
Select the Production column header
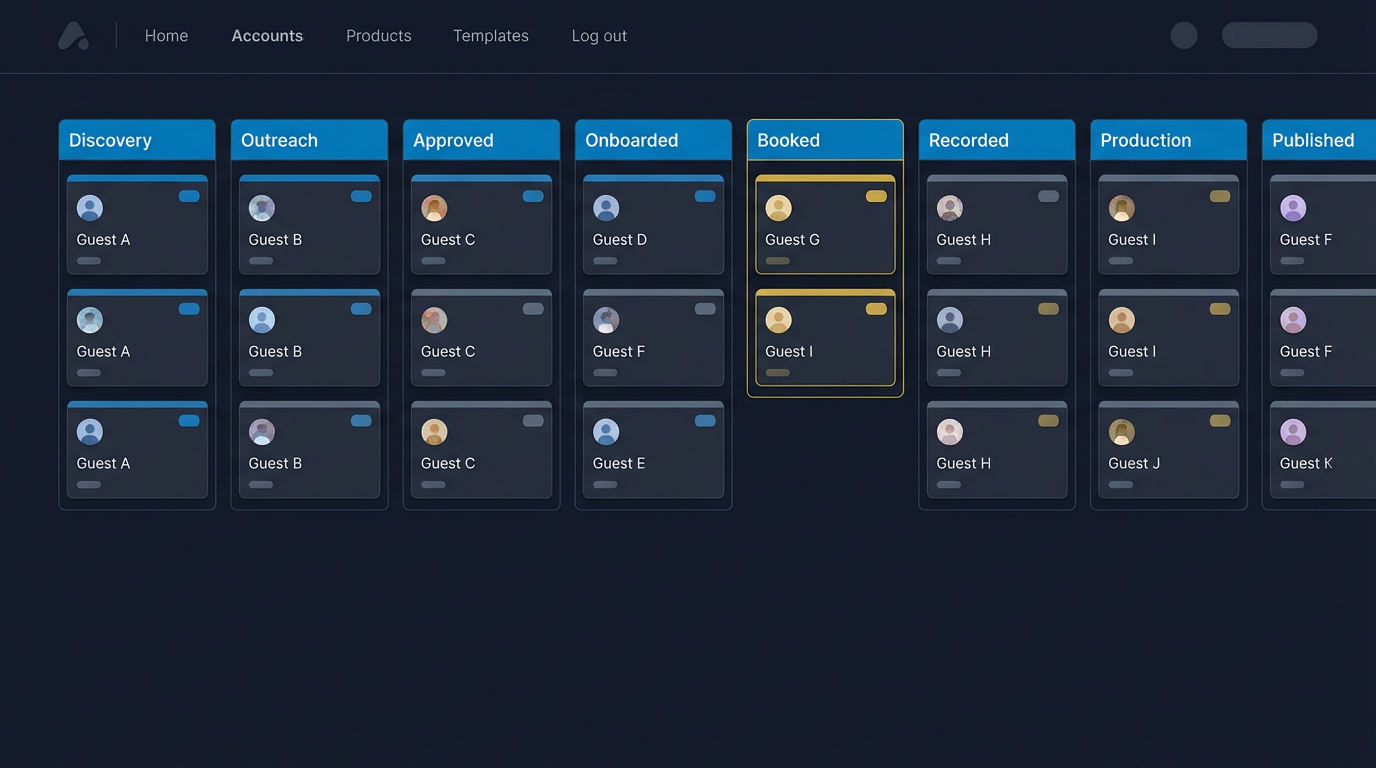(1168, 140)
